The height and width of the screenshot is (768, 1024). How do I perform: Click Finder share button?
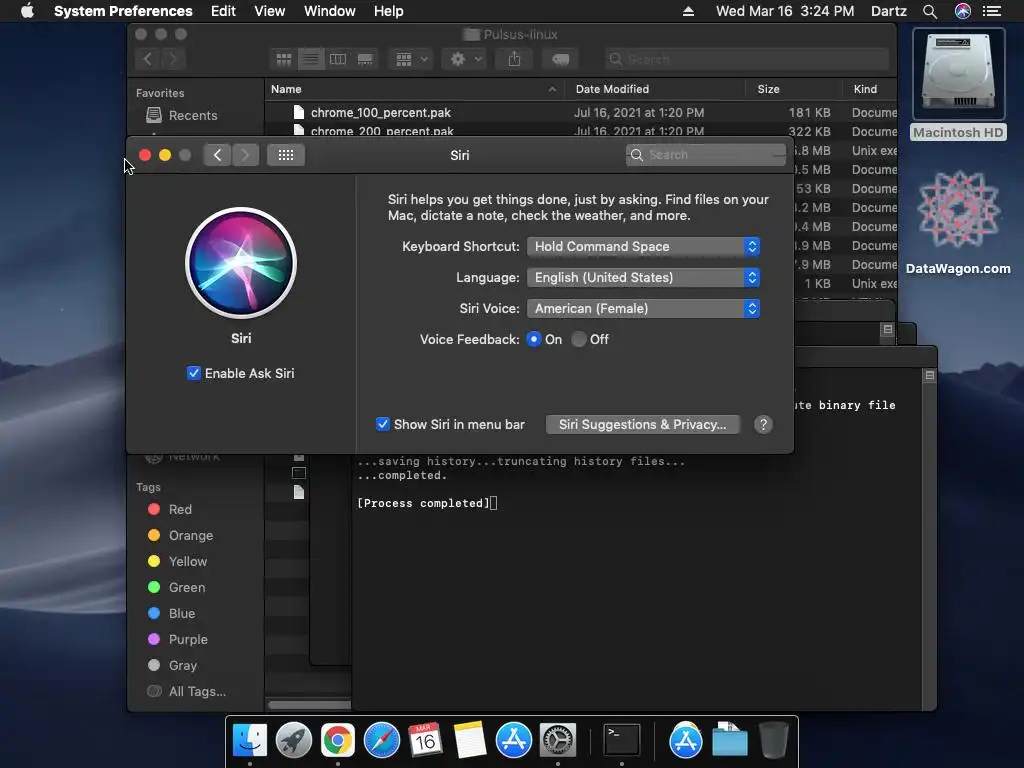tap(515, 59)
